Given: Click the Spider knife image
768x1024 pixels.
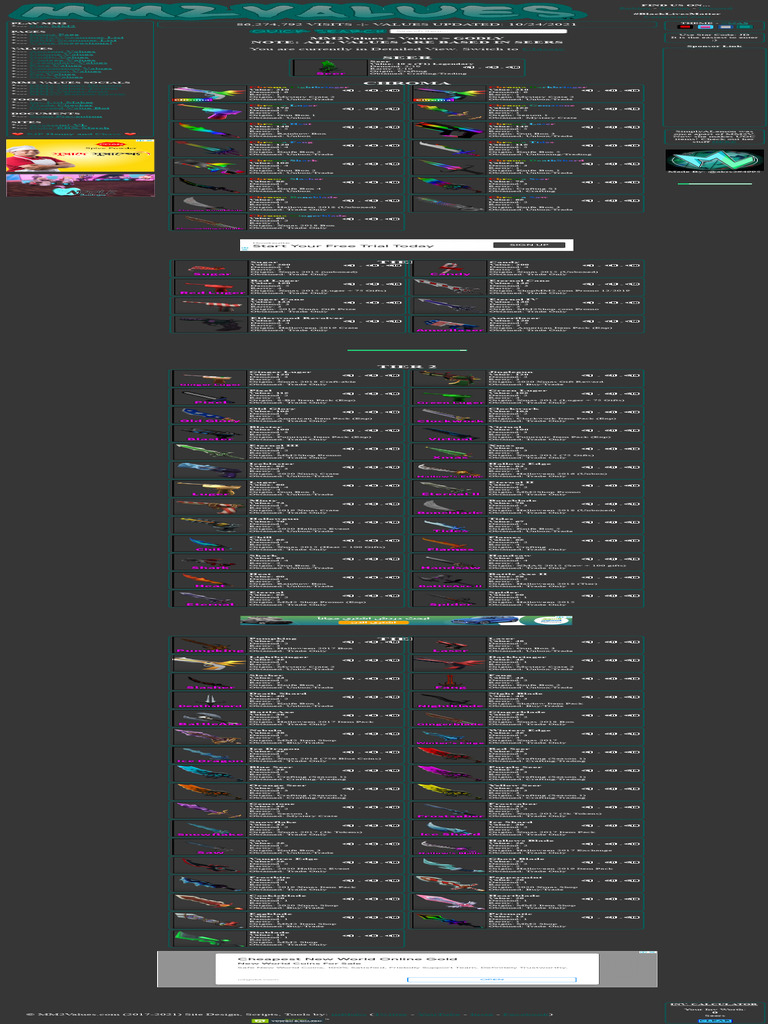Looking at the screenshot, I should (x=451, y=599).
